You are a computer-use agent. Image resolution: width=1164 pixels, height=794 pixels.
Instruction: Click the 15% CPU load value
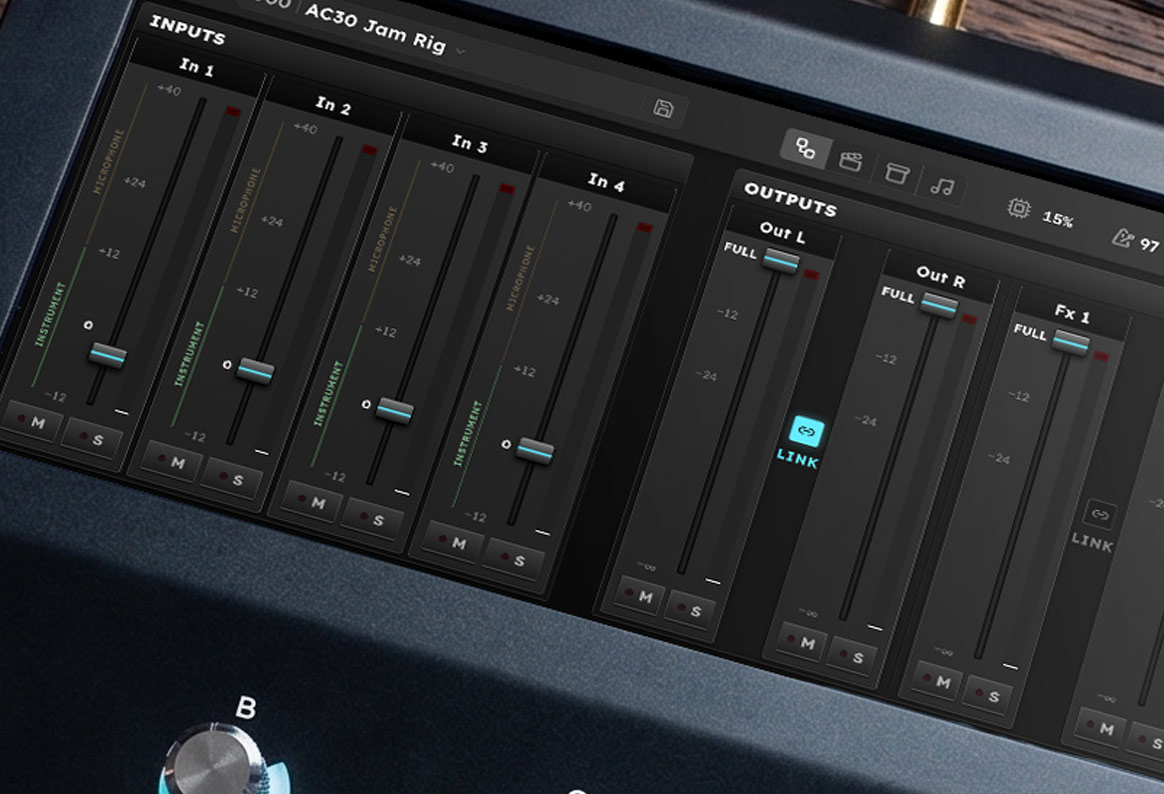(1058, 220)
